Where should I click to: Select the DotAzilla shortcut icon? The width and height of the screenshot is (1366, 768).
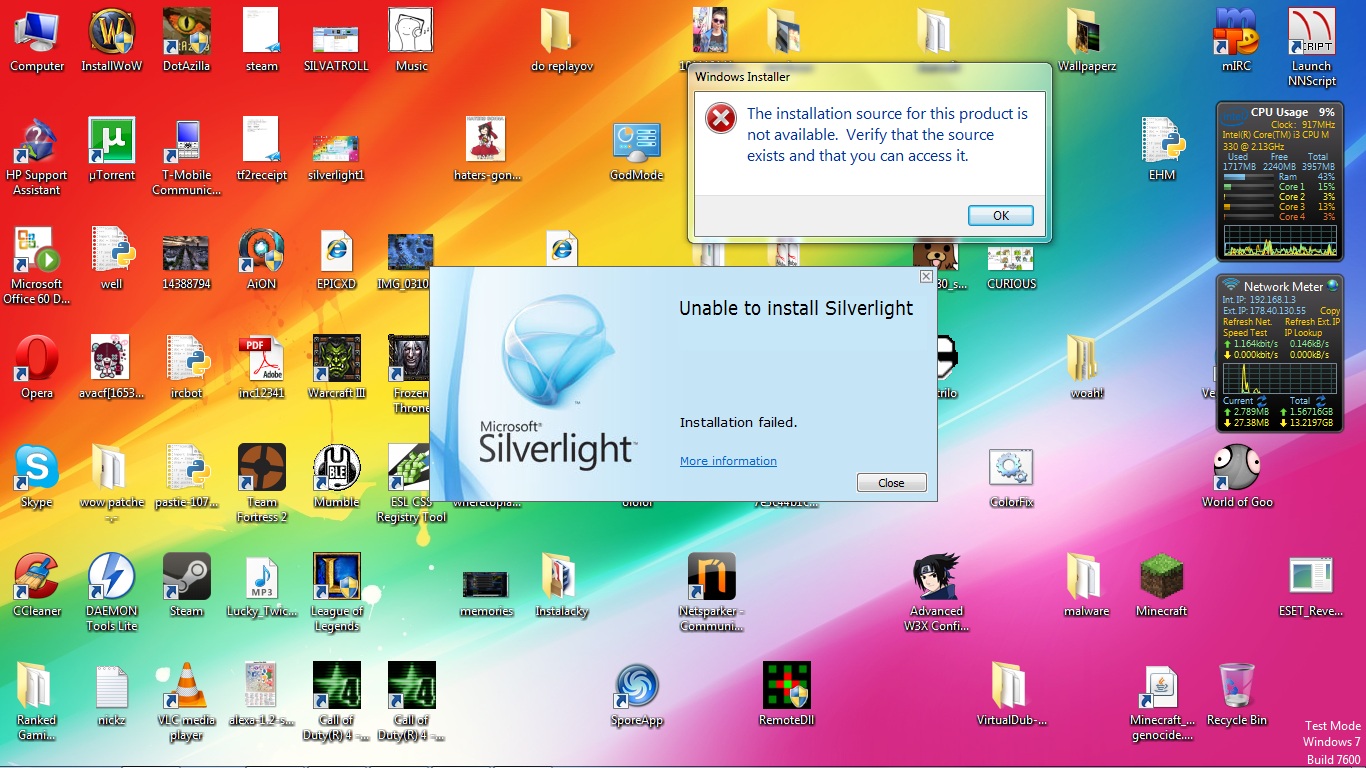187,40
